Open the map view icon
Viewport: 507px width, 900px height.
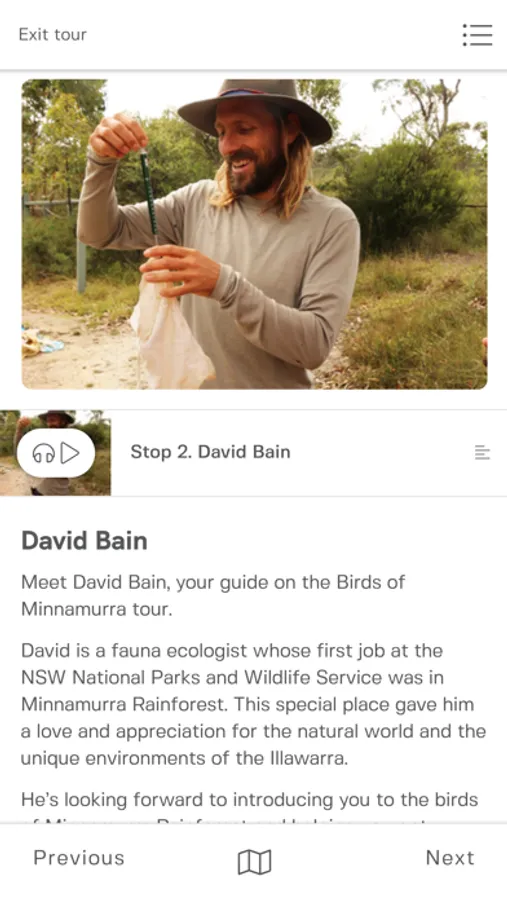[x=254, y=861]
